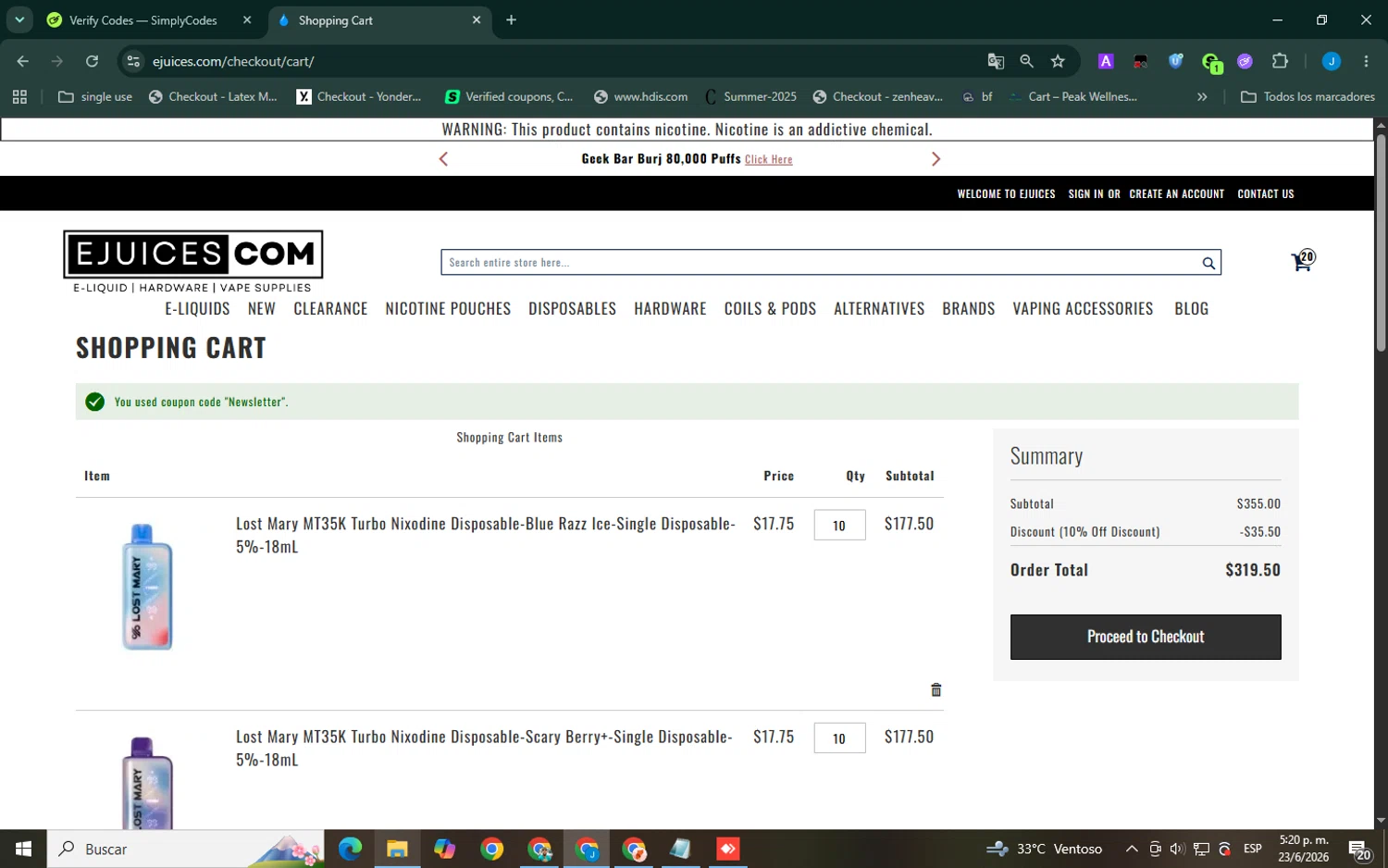The height and width of the screenshot is (868, 1388).
Task: Open the COILS & PODS menu
Action: (x=770, y=308)
